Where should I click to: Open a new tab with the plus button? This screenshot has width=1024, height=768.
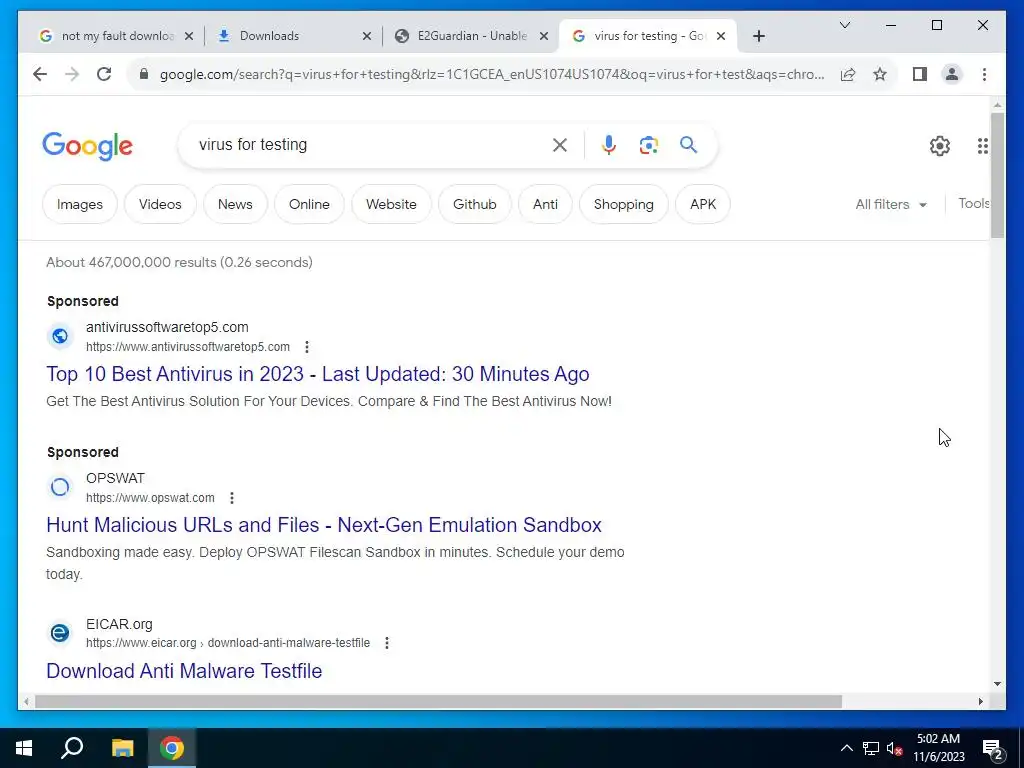click(x=758, y=36)
